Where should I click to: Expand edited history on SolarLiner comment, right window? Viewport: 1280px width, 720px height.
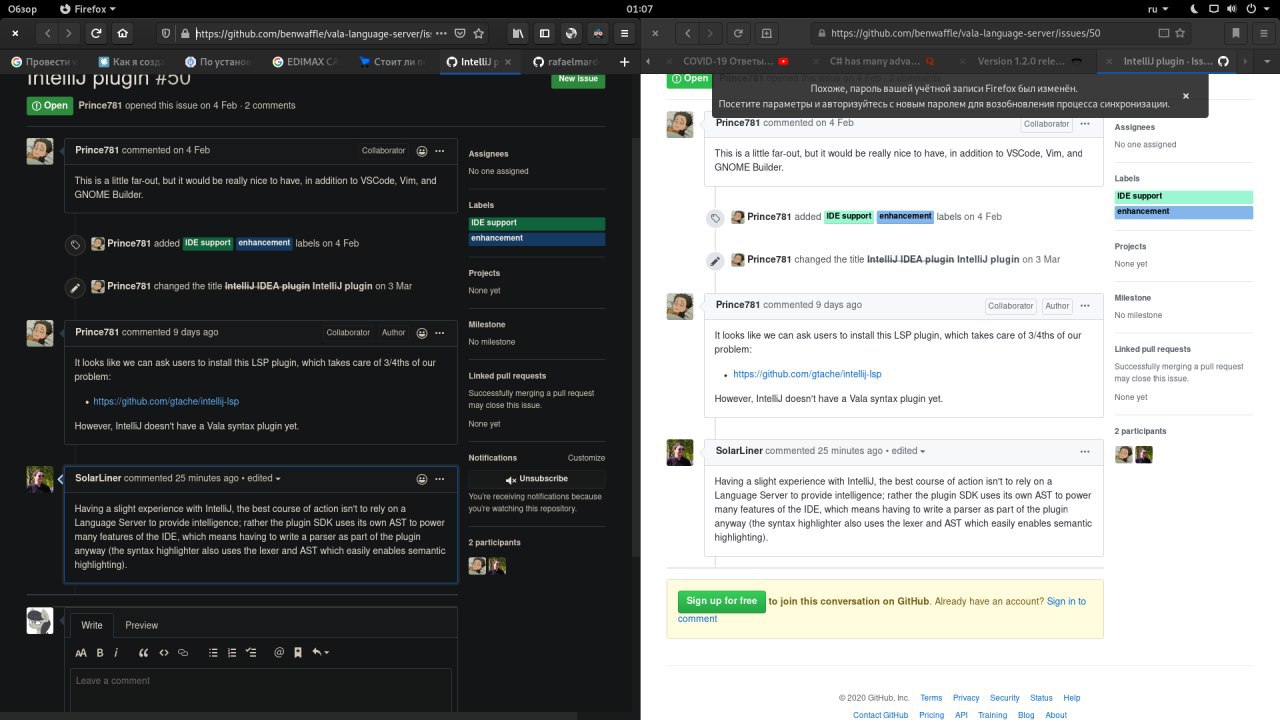tap(908, 451)
